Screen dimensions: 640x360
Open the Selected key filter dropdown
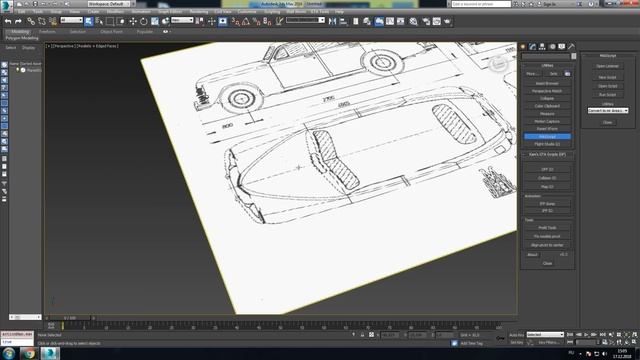(545, 335)
